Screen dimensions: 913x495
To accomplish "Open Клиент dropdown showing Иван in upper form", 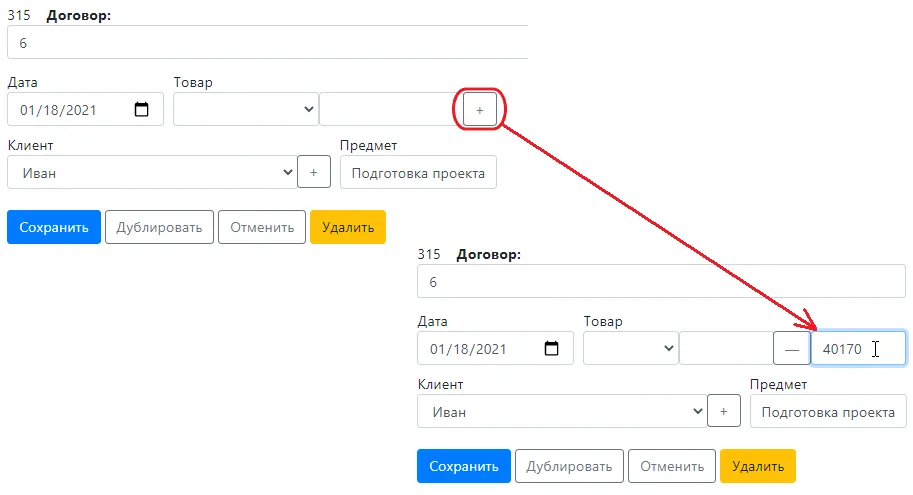I will click(x=153, y=172).
